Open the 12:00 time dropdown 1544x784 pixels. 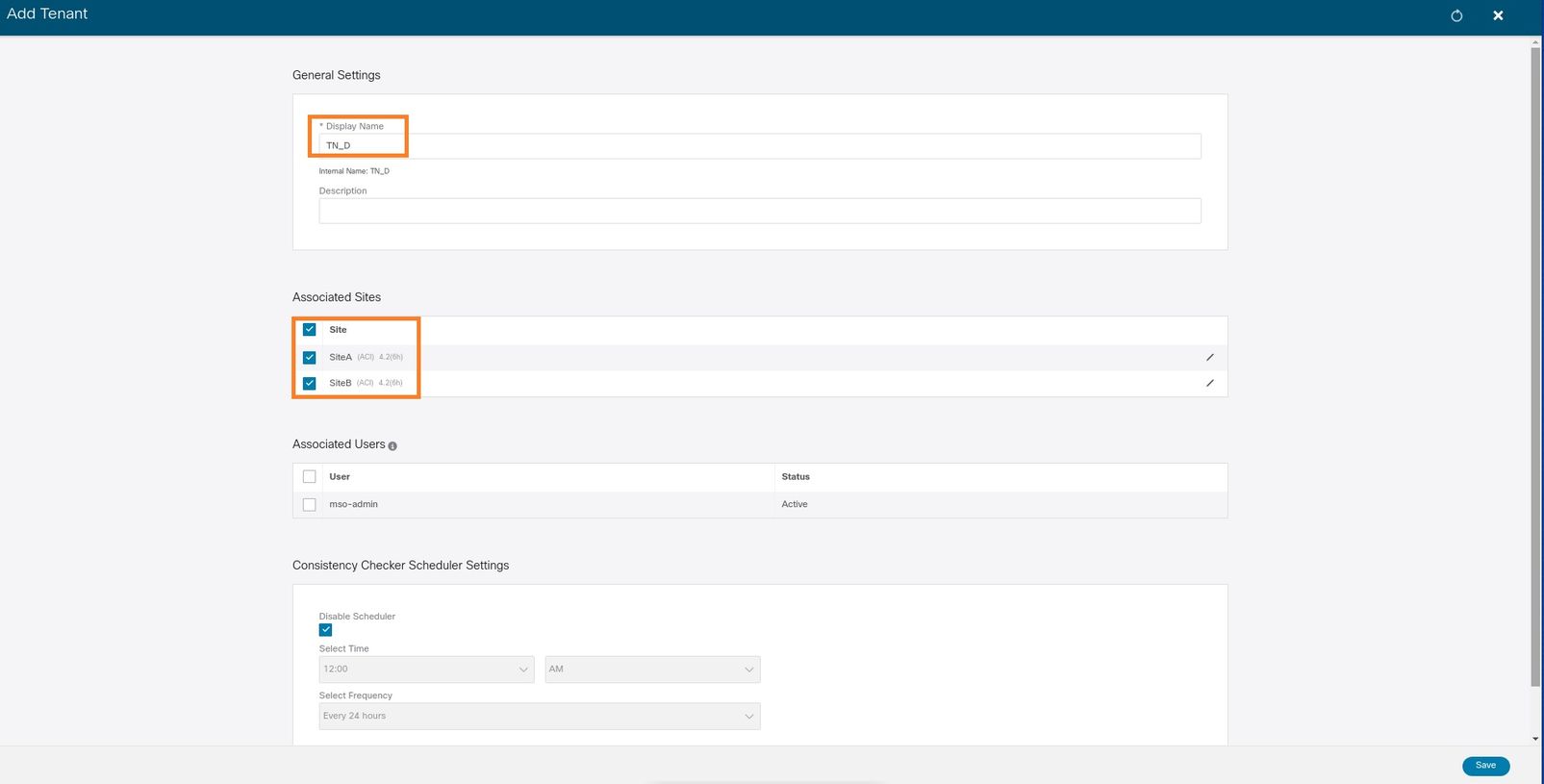(426, 670)
